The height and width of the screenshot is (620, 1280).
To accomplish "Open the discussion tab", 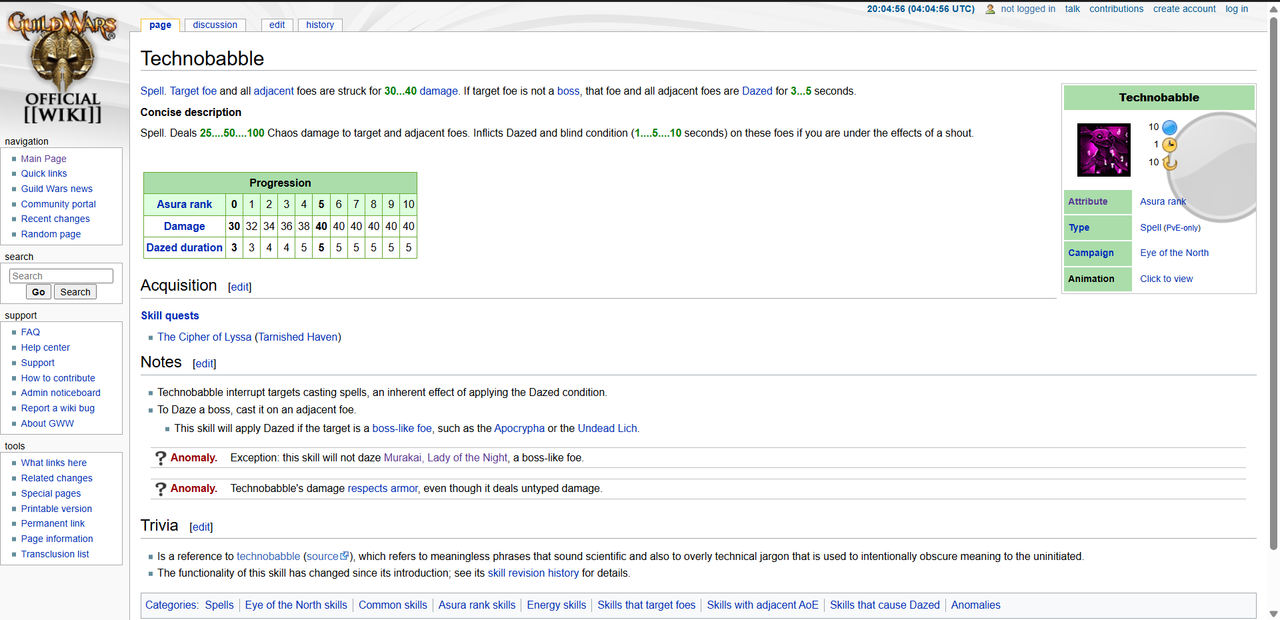I will [215, 25].
